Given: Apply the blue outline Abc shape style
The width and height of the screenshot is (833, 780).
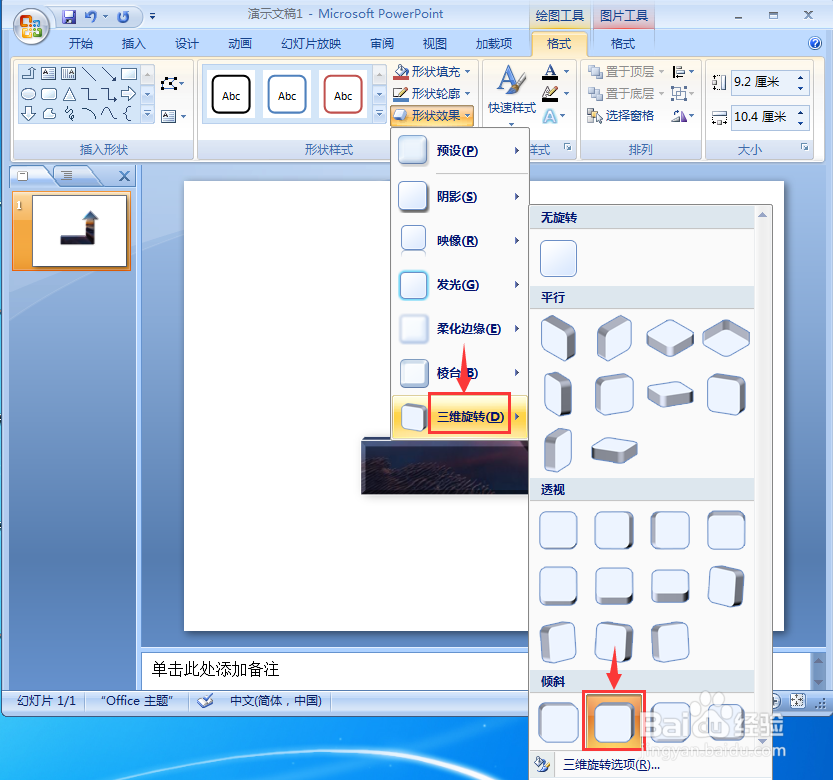Looking at the screenshot, I should click(287, 95).
